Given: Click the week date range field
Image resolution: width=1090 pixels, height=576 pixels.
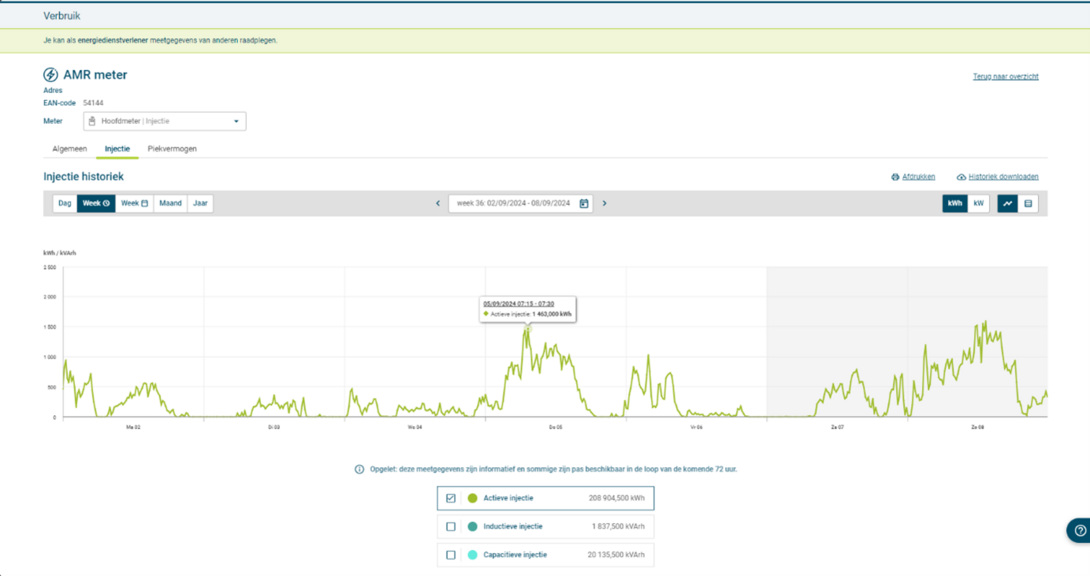Looking at the screenshot, I should 513,203.
